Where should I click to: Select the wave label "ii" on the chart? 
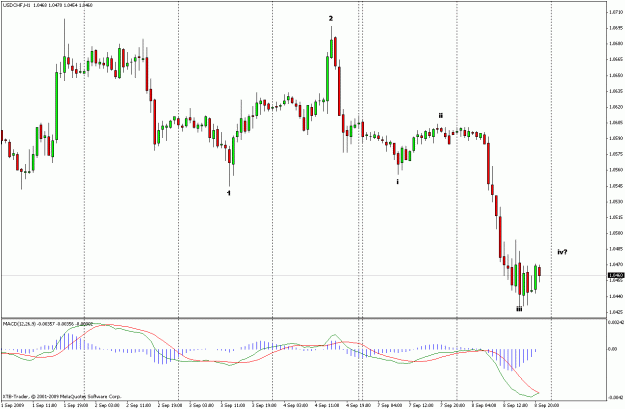pos(440,116)
